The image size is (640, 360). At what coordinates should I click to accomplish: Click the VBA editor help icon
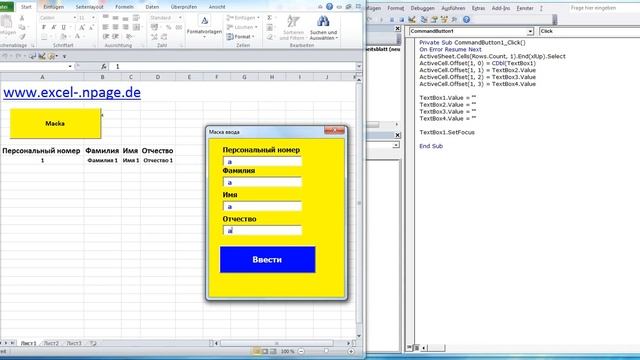pos(466,19)
